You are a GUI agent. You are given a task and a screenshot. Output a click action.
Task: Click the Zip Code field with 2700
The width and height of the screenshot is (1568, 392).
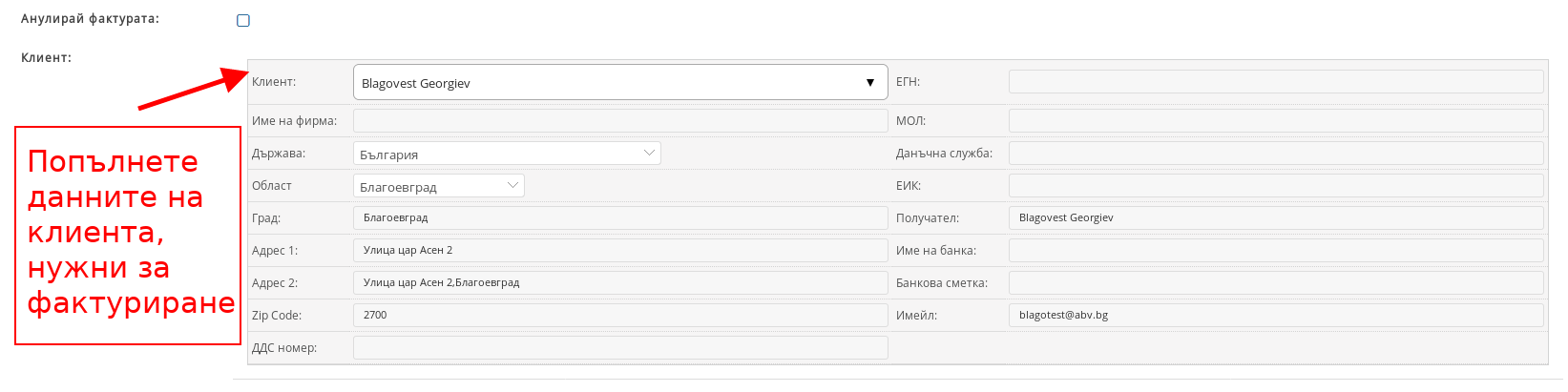coord(620,316)
